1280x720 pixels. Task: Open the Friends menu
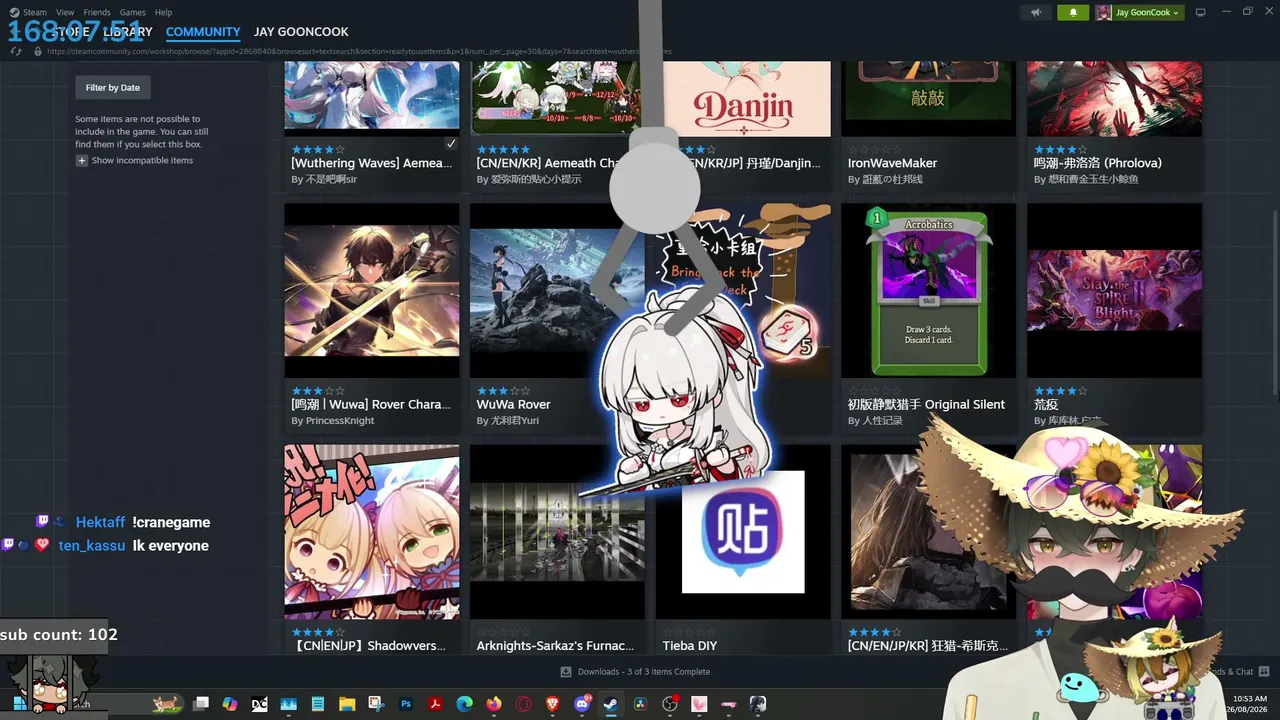(x=97, y=12)
